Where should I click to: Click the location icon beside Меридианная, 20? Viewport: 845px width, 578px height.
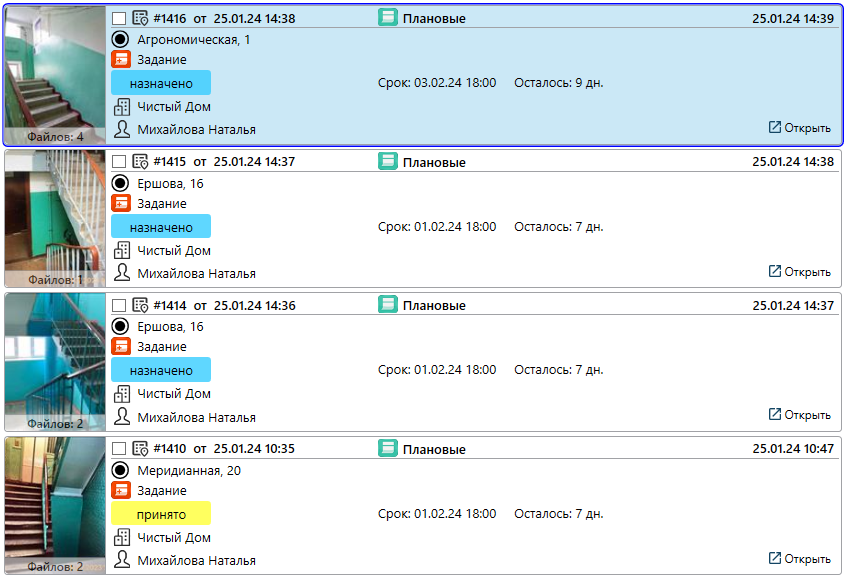(x=120, y=470)
